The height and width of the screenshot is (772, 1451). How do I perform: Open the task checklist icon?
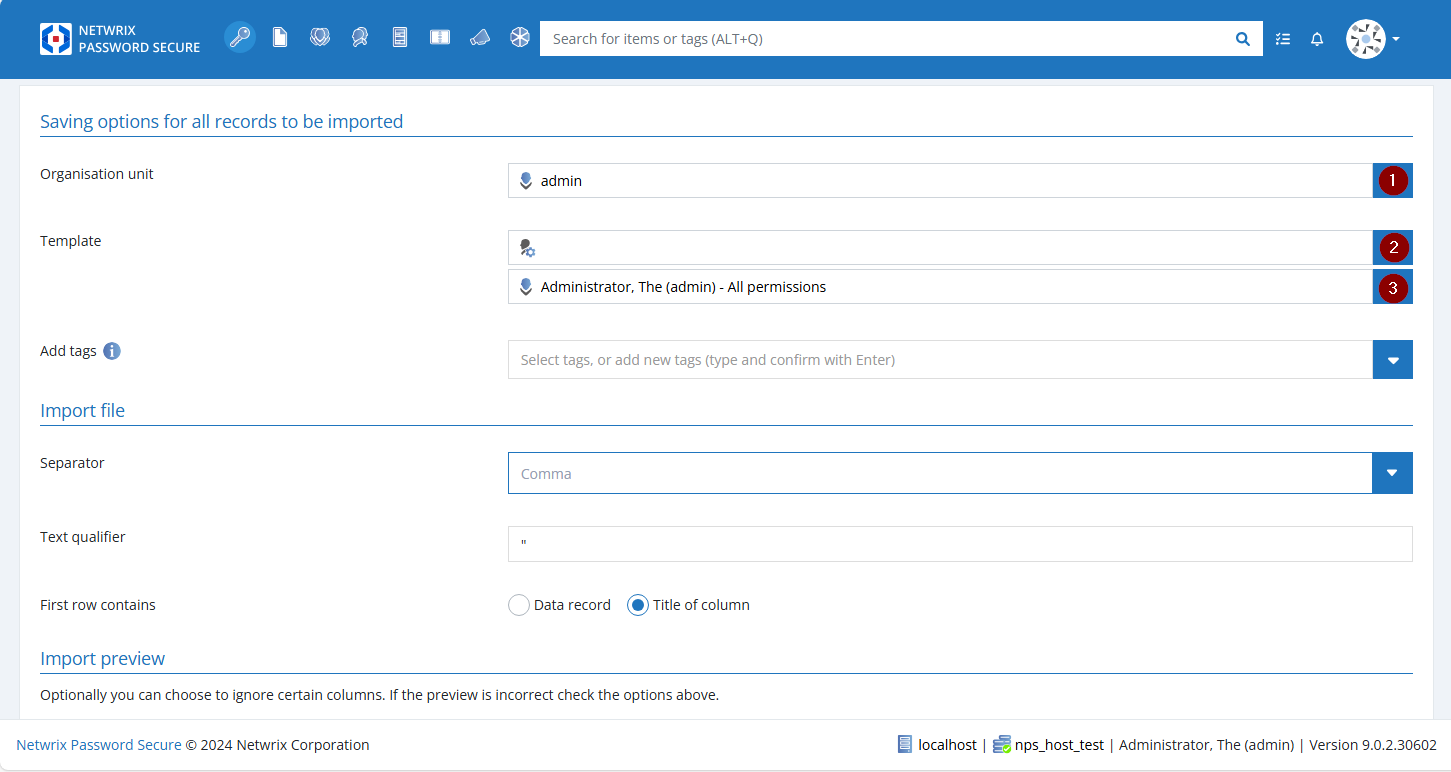[1283, 39]
